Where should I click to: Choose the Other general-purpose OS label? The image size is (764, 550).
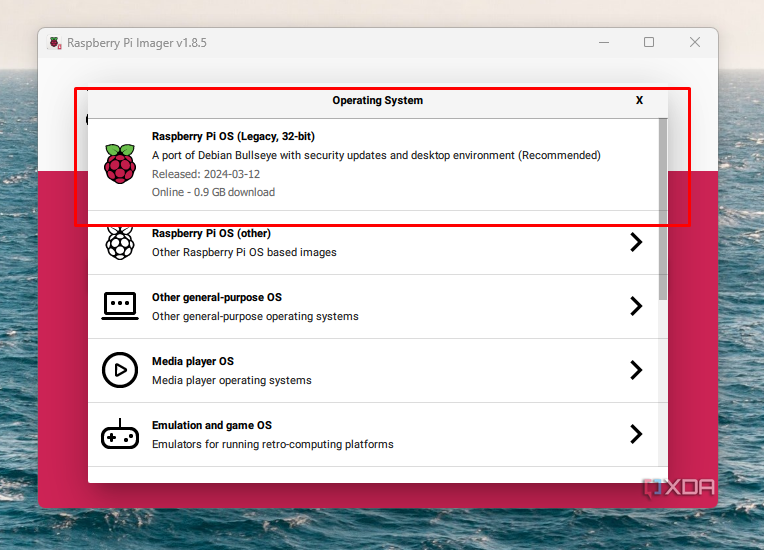tap(216, 297)
